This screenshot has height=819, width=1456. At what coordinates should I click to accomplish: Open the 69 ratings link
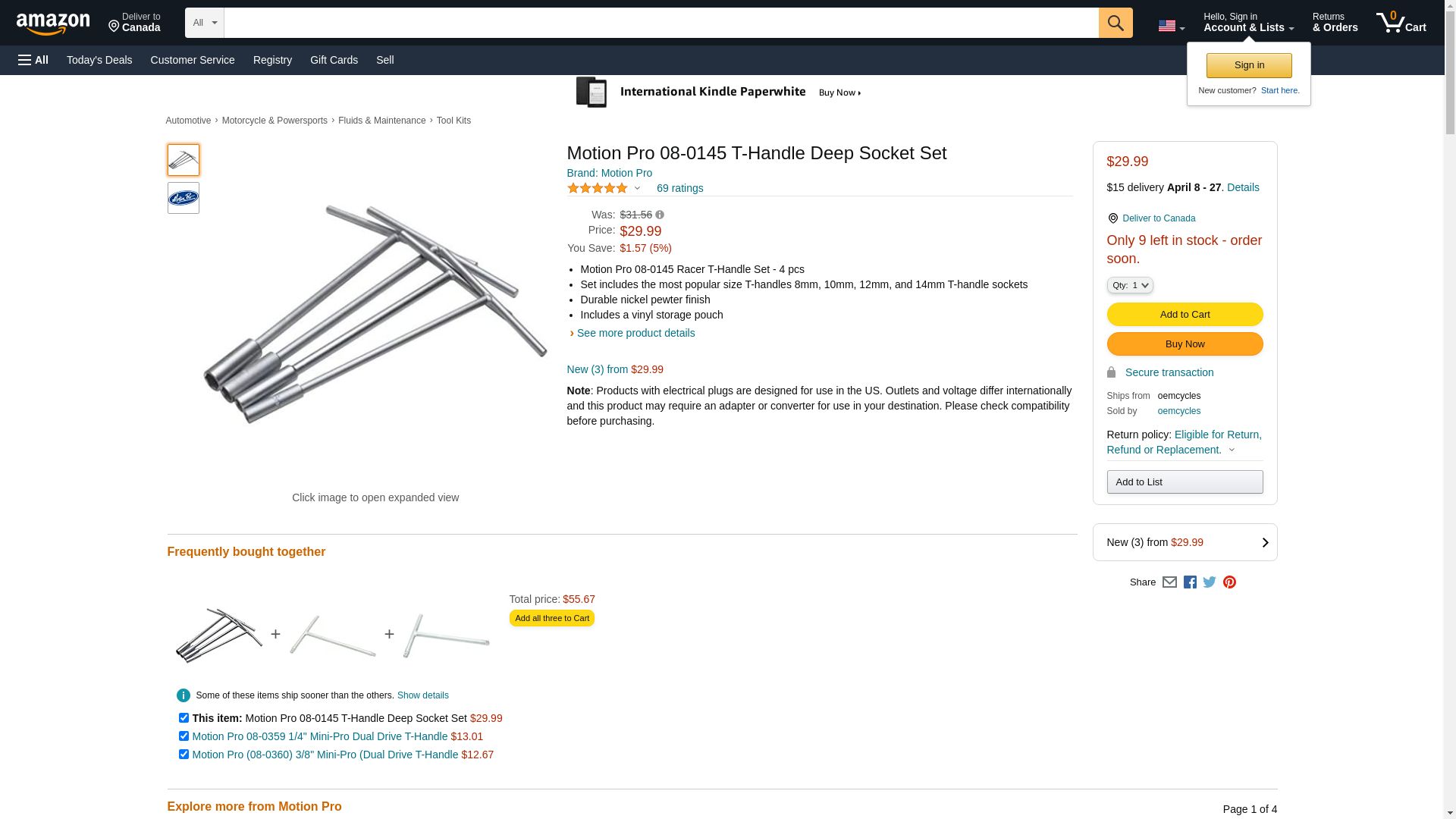pos(679,188)
